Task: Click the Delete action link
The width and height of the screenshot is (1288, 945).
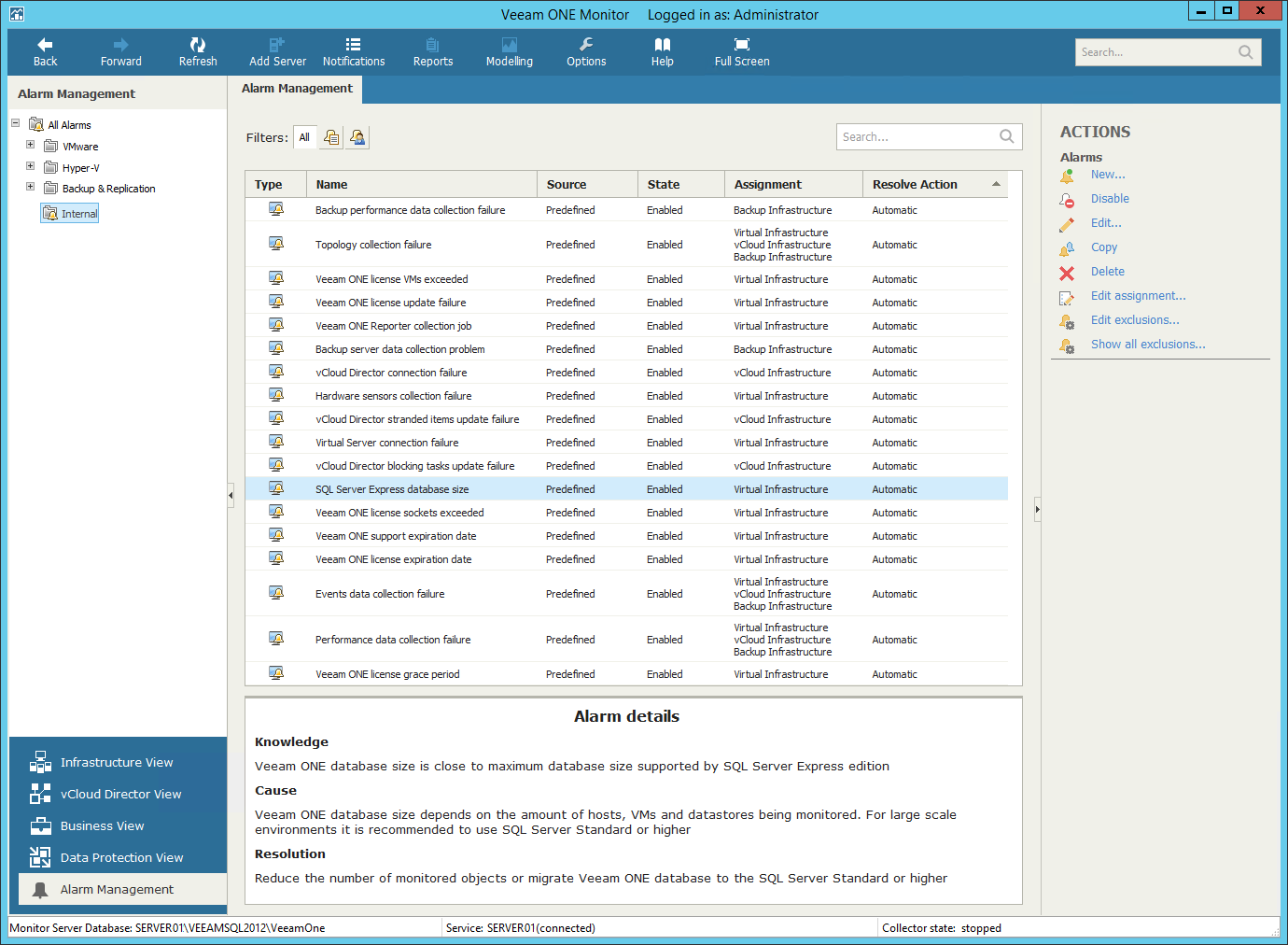Action: coord(1108,272)
